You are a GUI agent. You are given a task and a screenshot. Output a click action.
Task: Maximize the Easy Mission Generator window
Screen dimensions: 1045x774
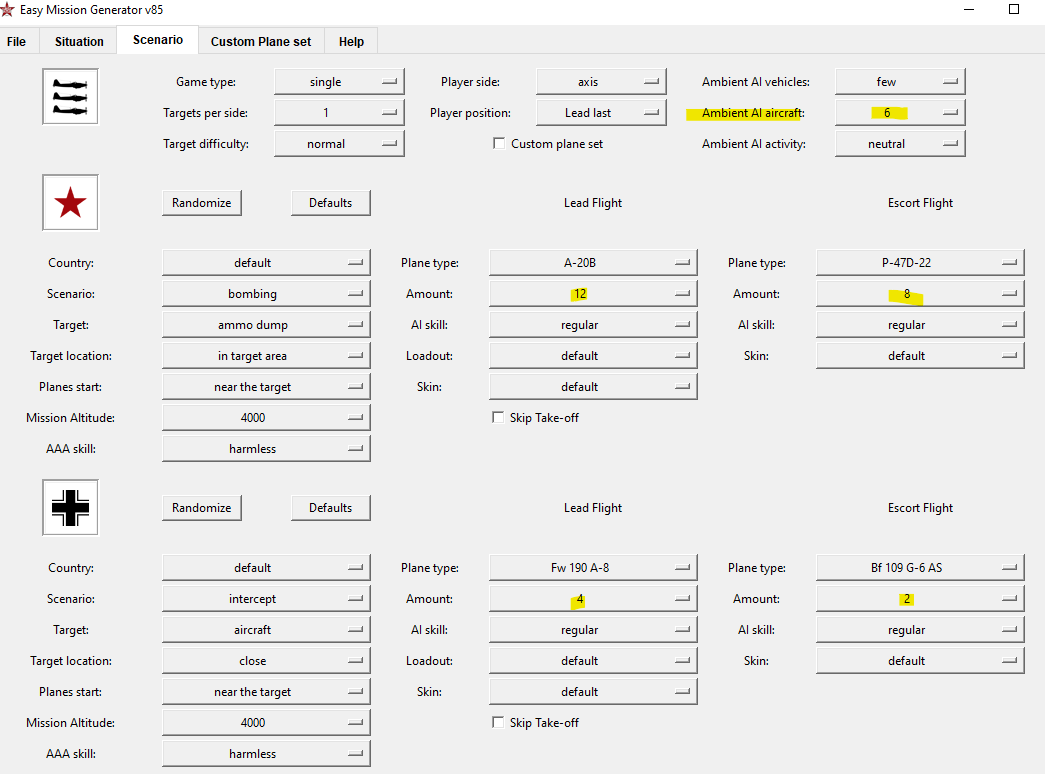(x=1014, y=9)
